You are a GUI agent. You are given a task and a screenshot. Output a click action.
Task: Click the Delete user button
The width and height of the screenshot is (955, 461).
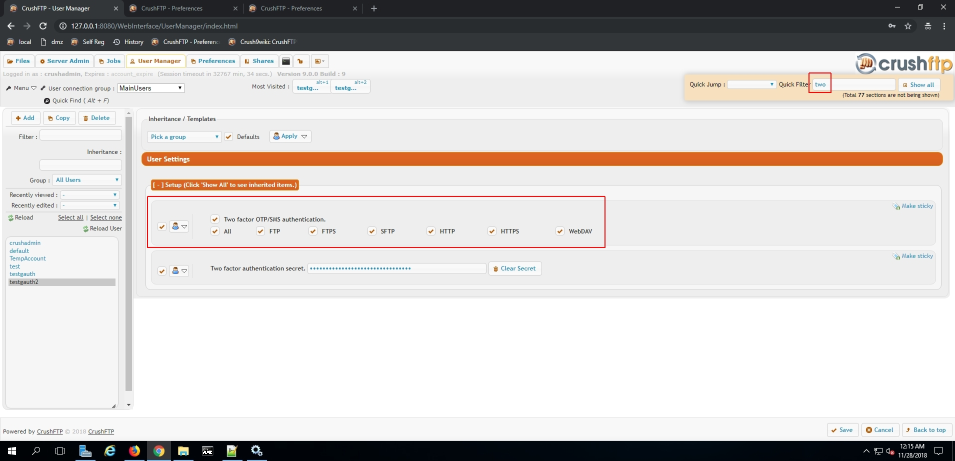97,118
